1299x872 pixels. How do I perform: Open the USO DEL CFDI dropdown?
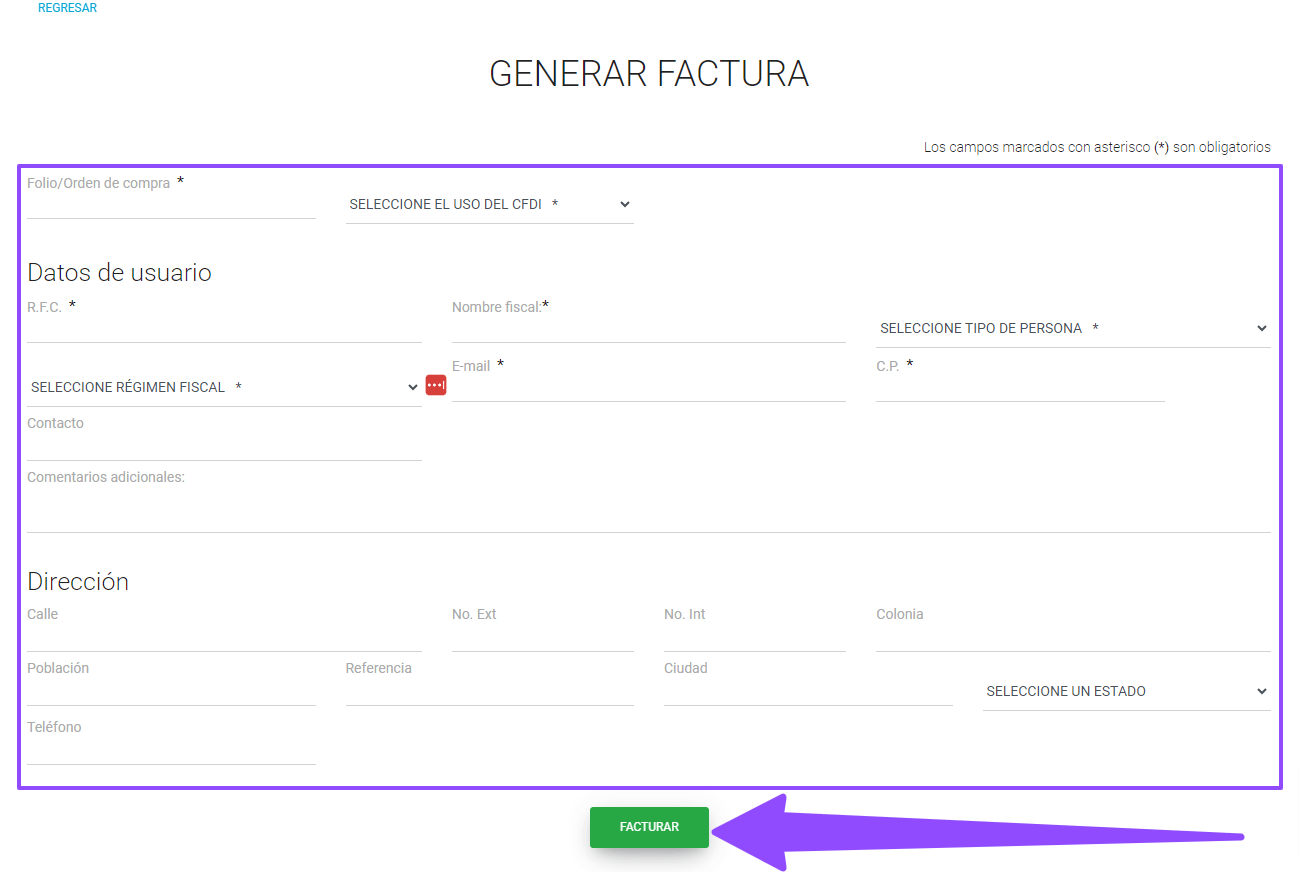coord(490,204)
